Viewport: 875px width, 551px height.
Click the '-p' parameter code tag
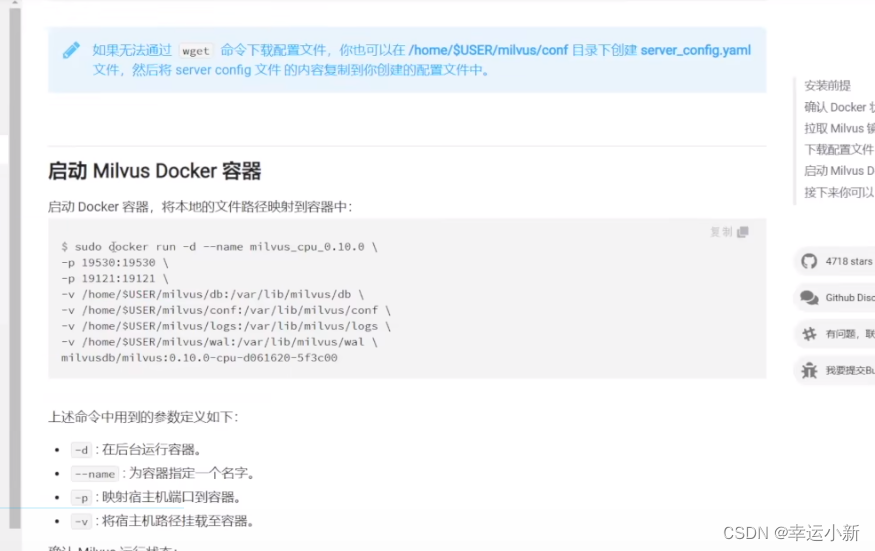[81, 497]
